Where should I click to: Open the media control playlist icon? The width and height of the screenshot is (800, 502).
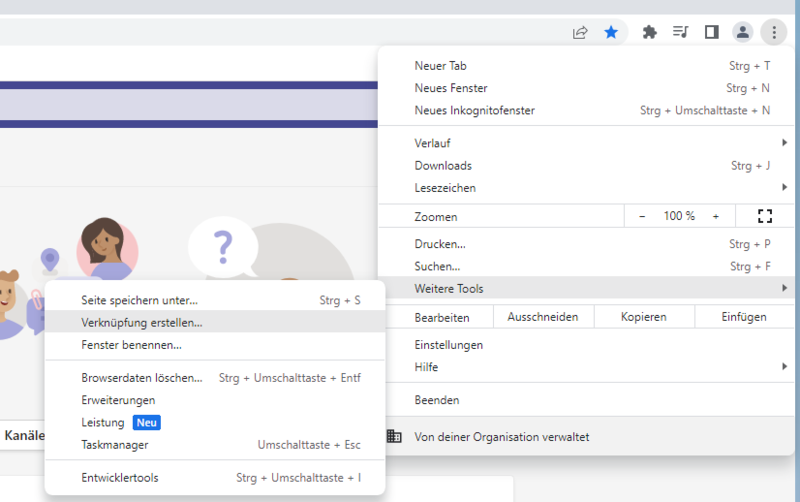tap(680, 32)
